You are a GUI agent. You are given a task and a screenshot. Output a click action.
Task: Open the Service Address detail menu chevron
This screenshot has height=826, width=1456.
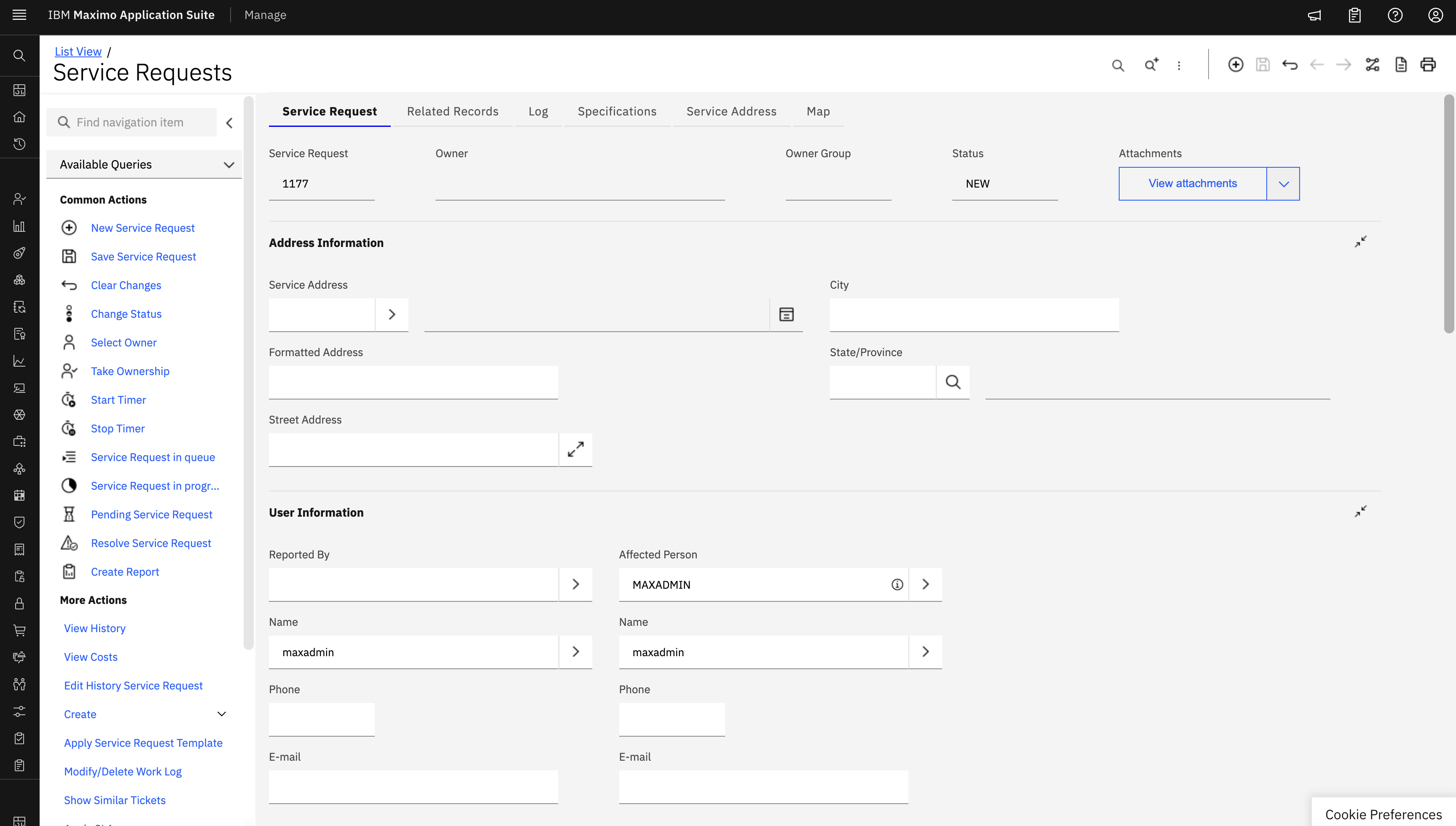(392, 314)
